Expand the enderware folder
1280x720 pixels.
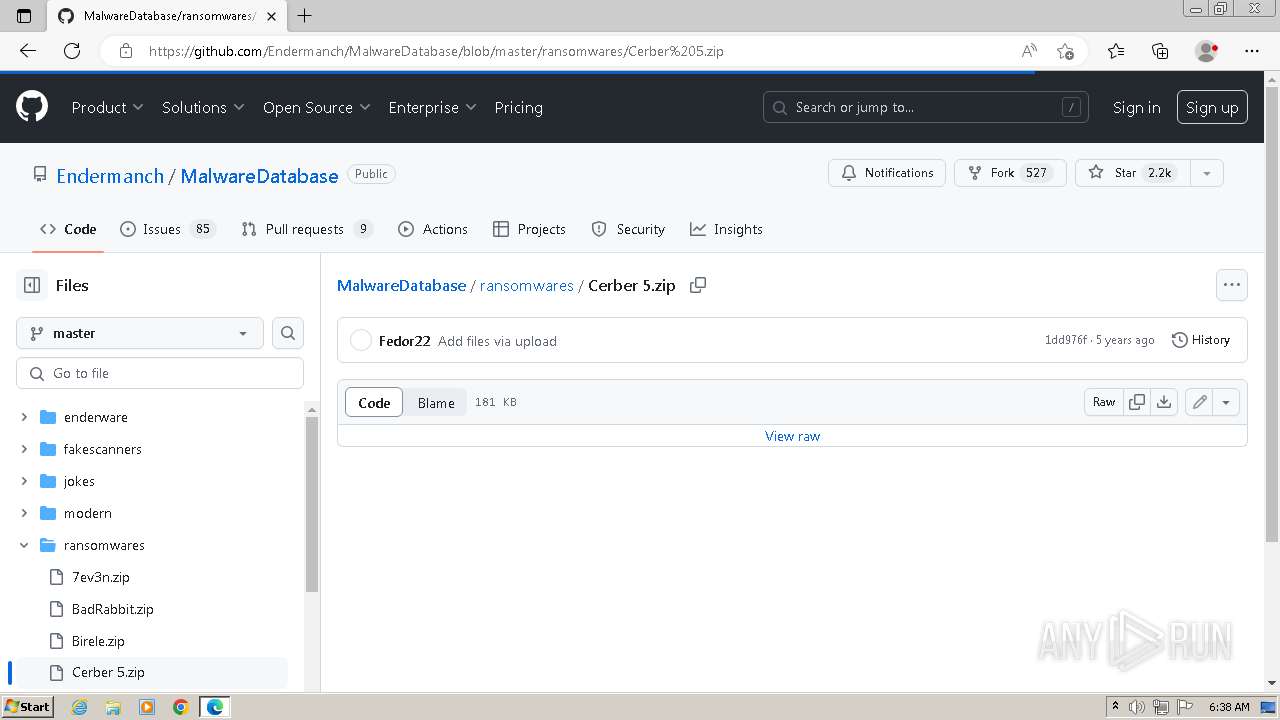(24, 417)
